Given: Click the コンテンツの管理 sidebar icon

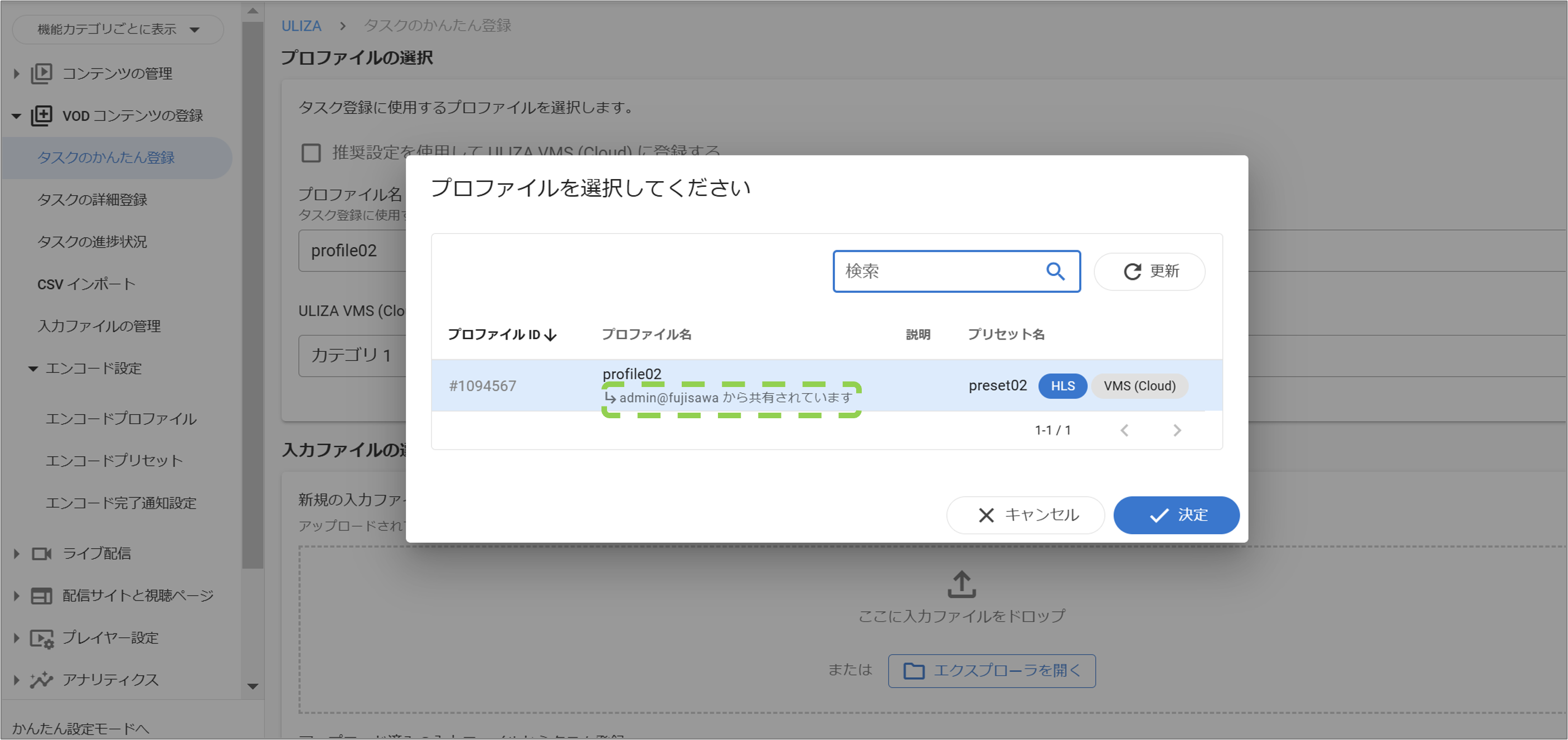Looking at the screenshot, I should click(x=41, y=74).
